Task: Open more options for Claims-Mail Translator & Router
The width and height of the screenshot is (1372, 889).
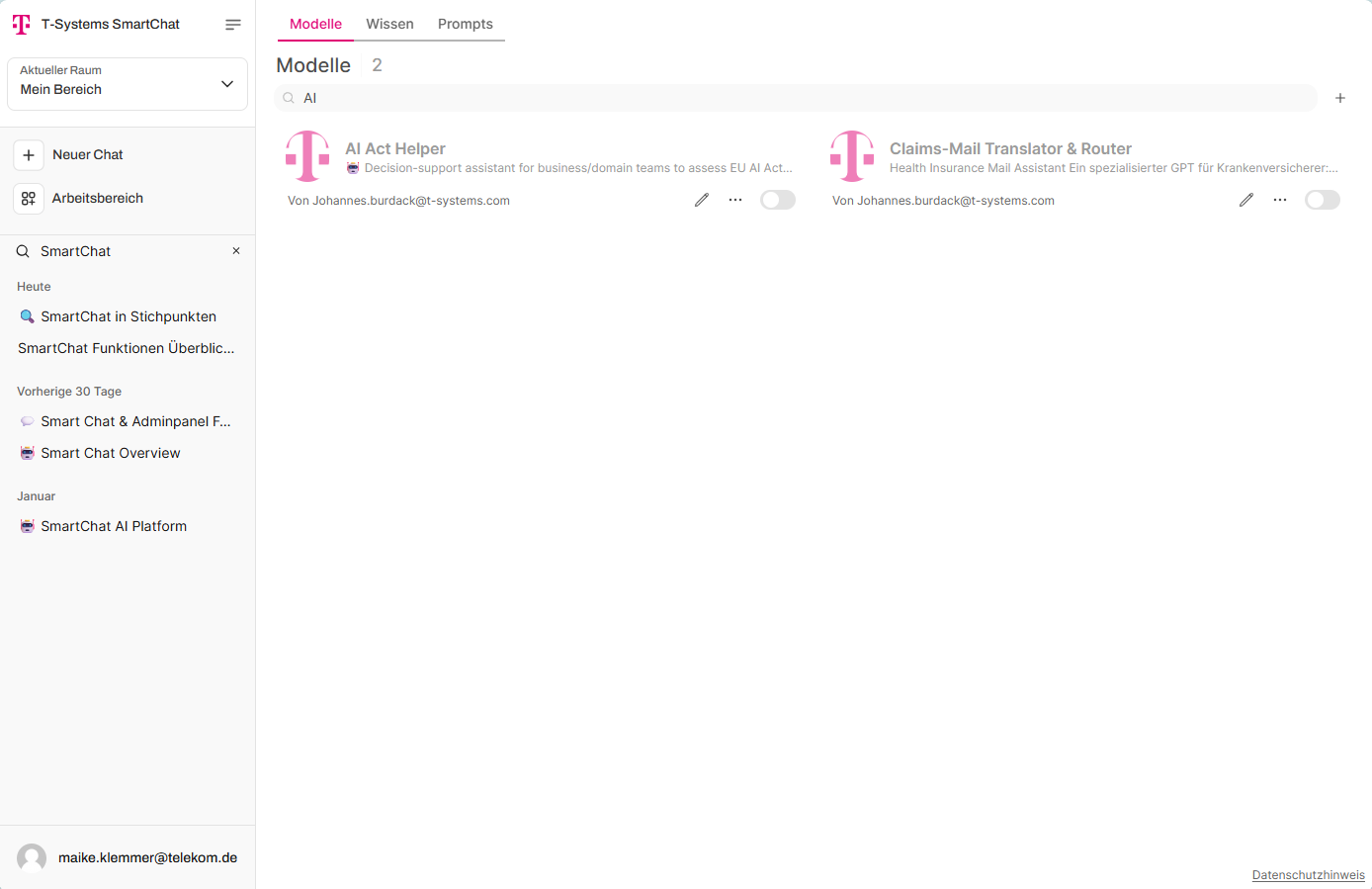Action: (1280, 200)
